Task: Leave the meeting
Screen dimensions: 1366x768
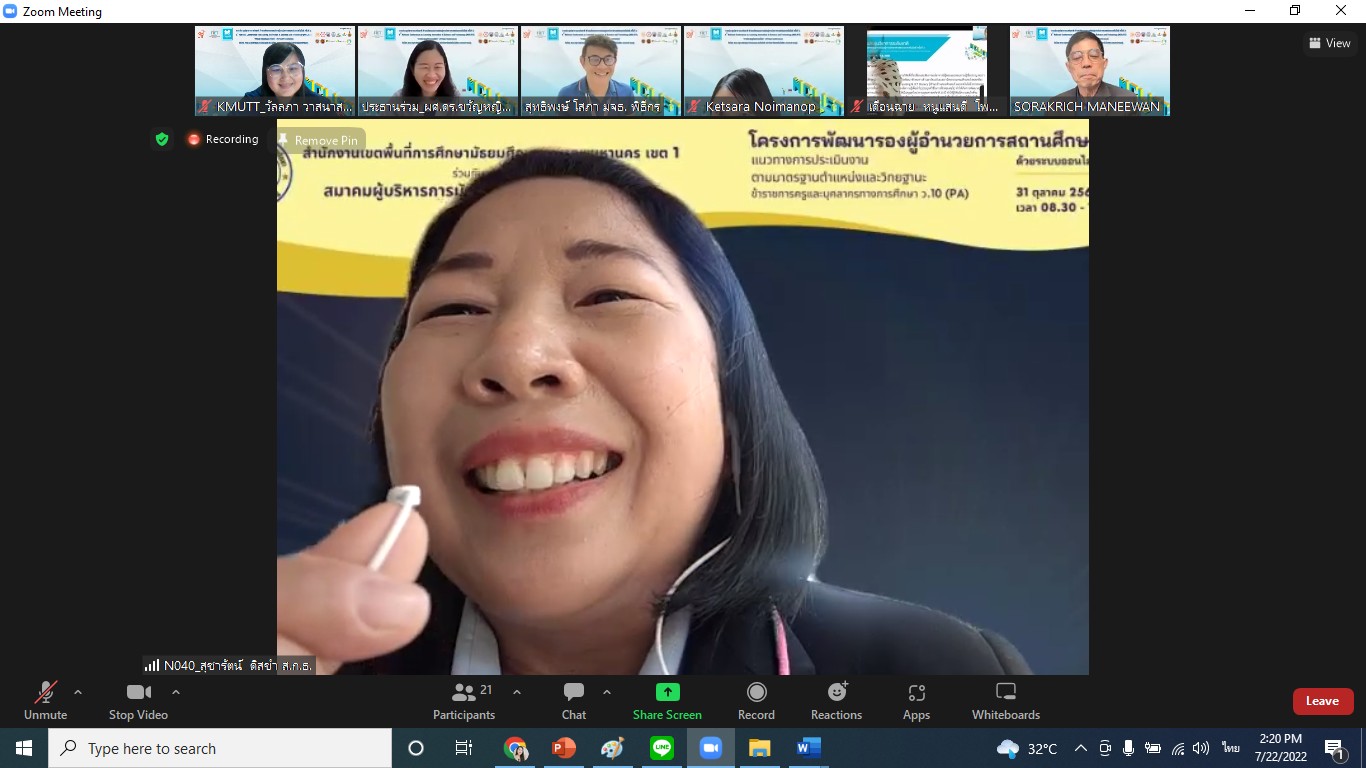Action: point(1322,701)
